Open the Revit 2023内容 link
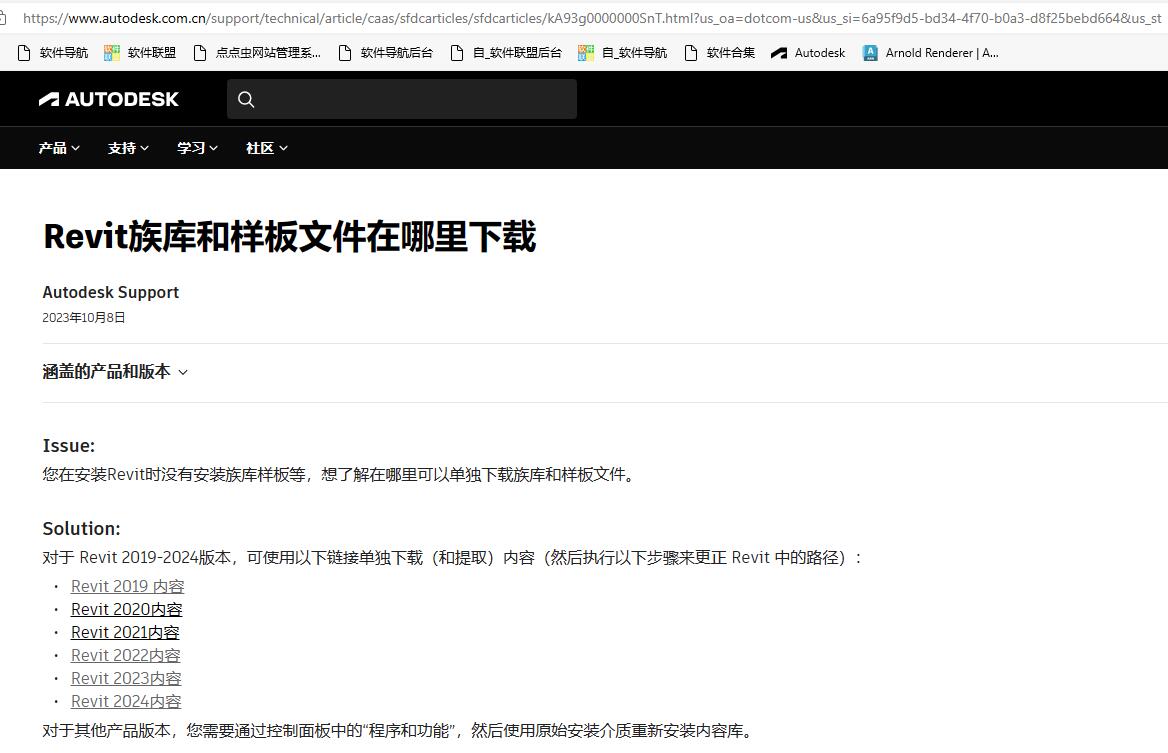This screenshot has height=753, width=1168. click(x=126, y=678)
